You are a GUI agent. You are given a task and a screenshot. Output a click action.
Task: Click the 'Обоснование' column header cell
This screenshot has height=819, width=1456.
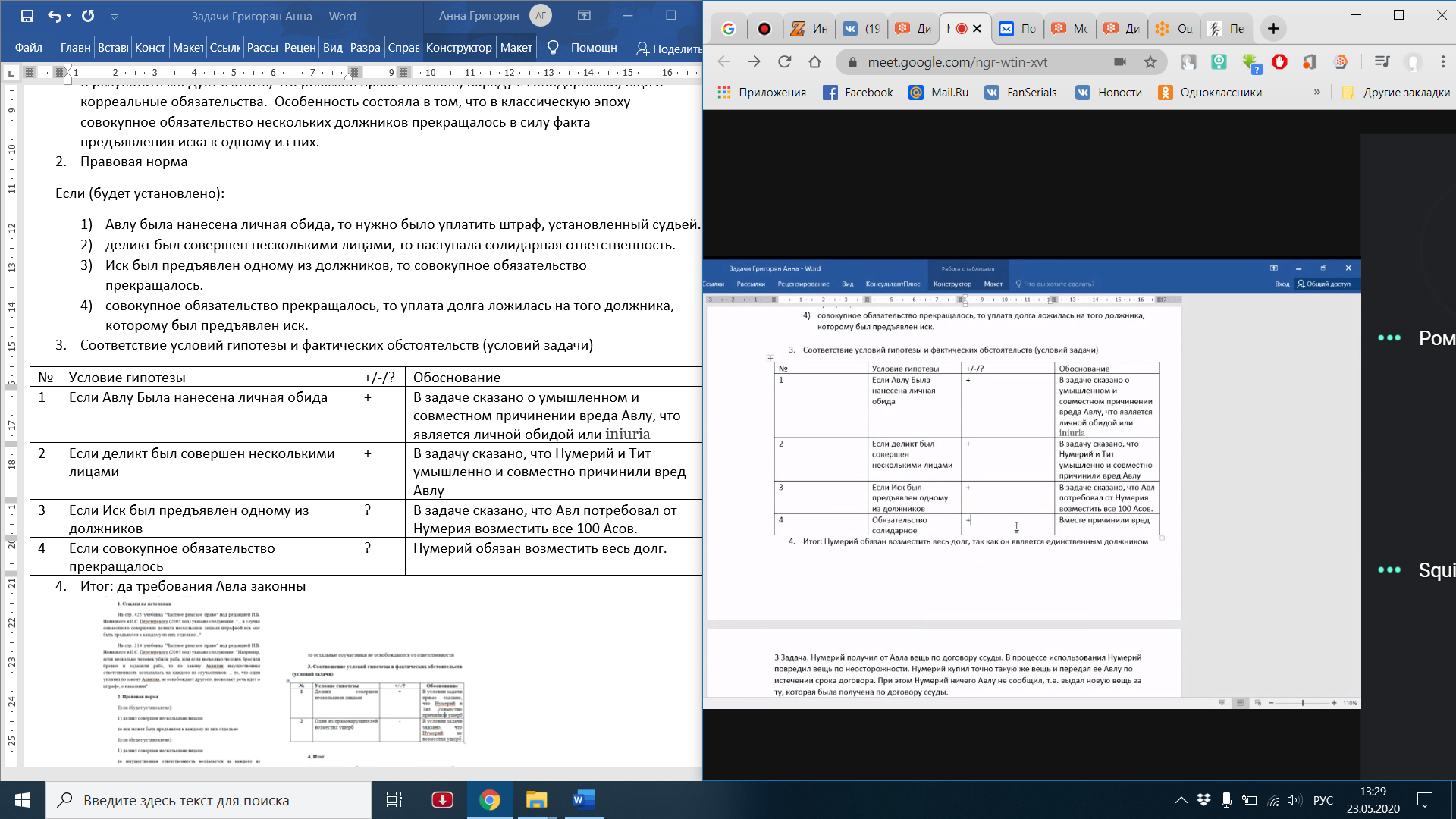554,377
